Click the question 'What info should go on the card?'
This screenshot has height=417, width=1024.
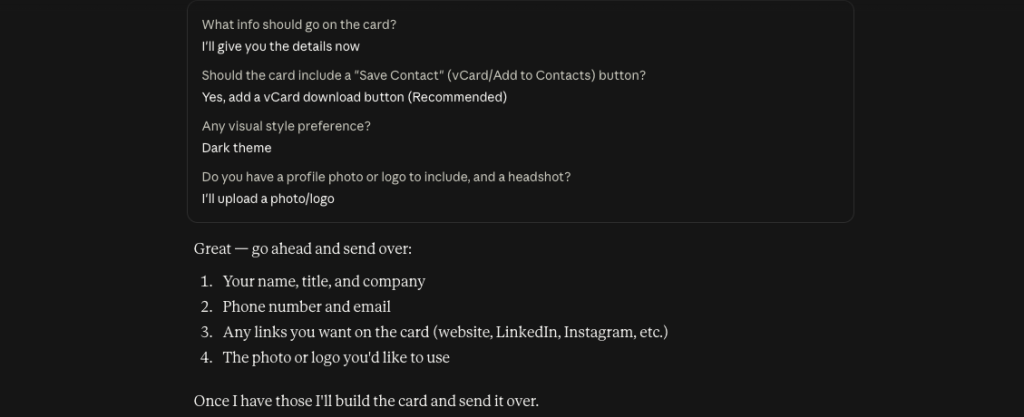[299, 25]
